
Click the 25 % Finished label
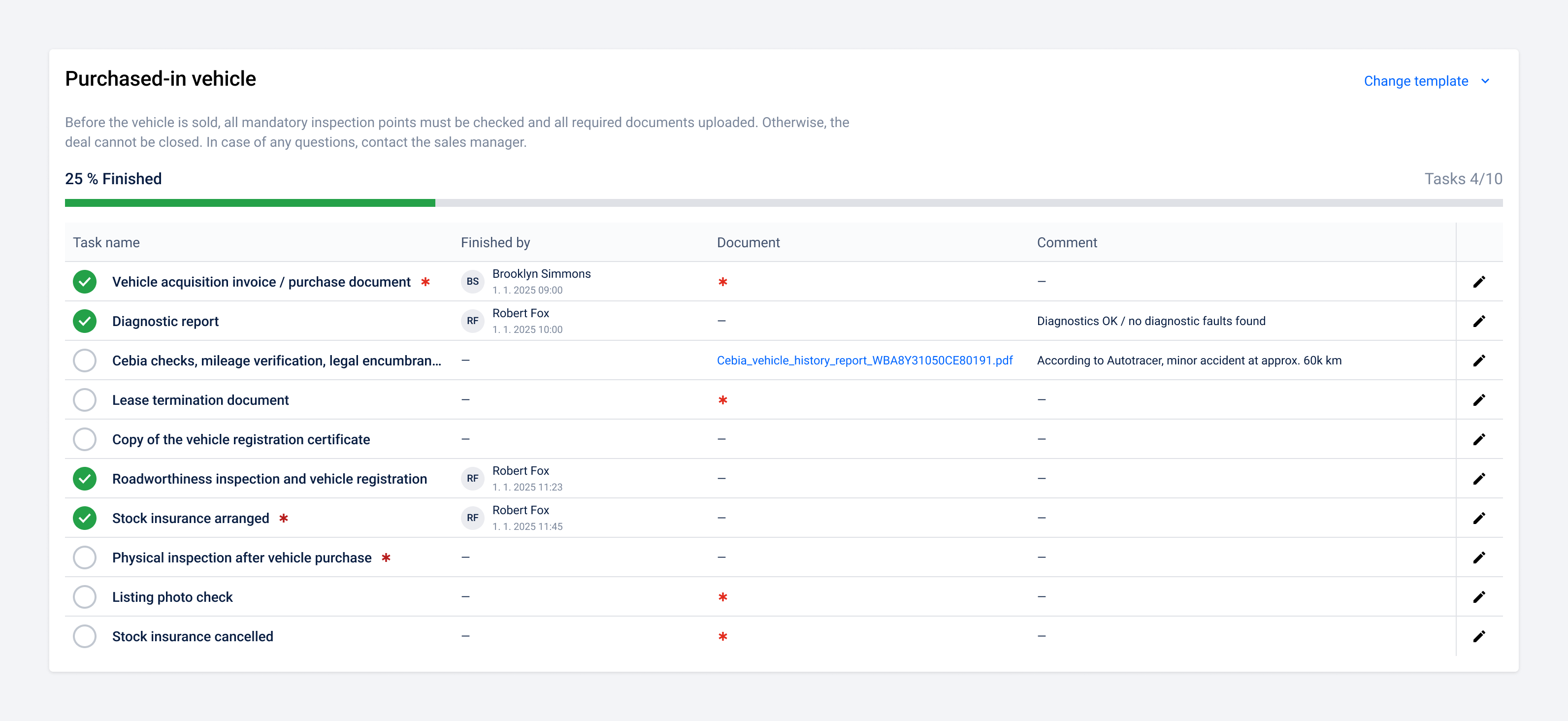pyautogui.click(x=113, y=178)
